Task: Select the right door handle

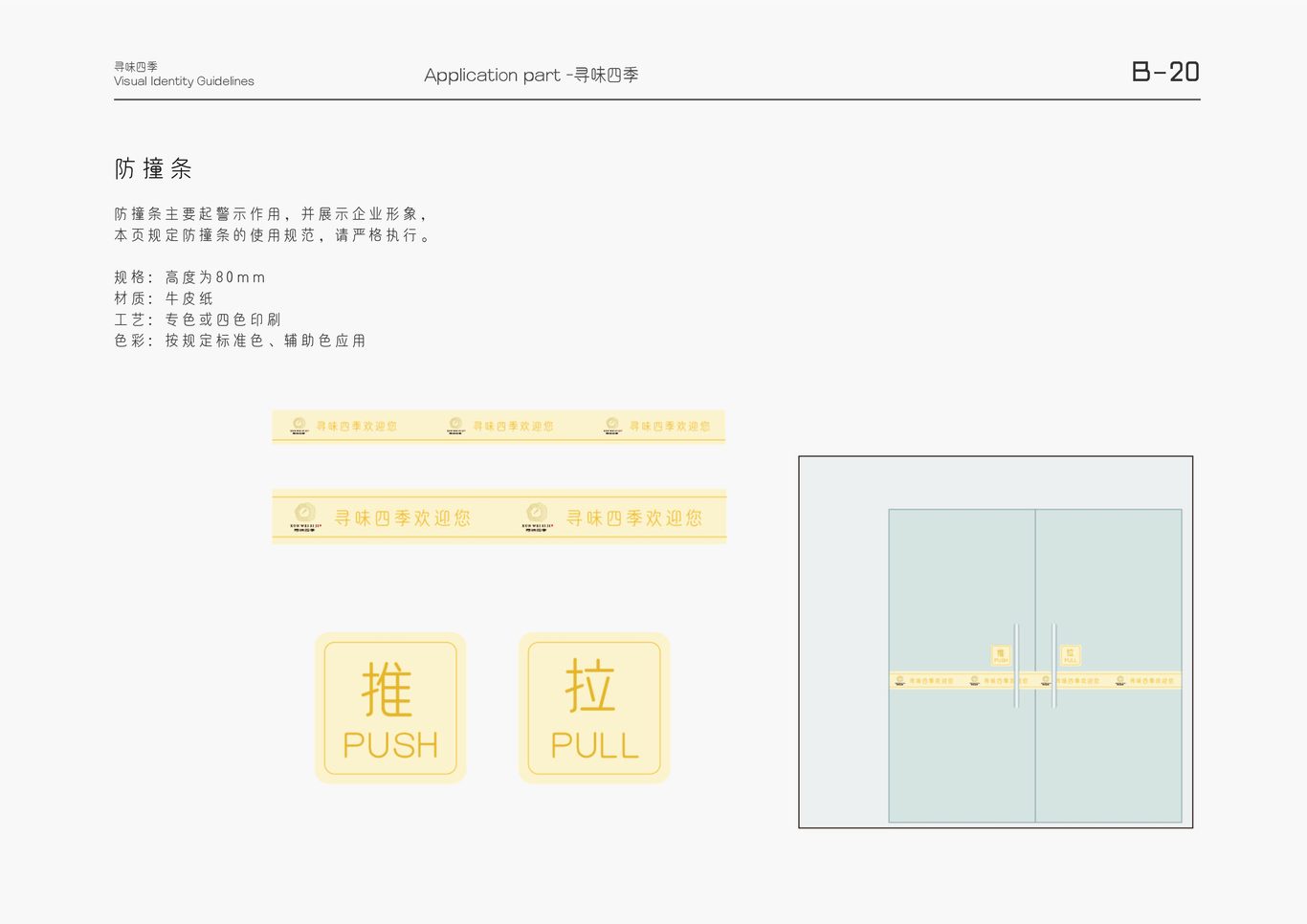Action: [x=1053, y=666]
